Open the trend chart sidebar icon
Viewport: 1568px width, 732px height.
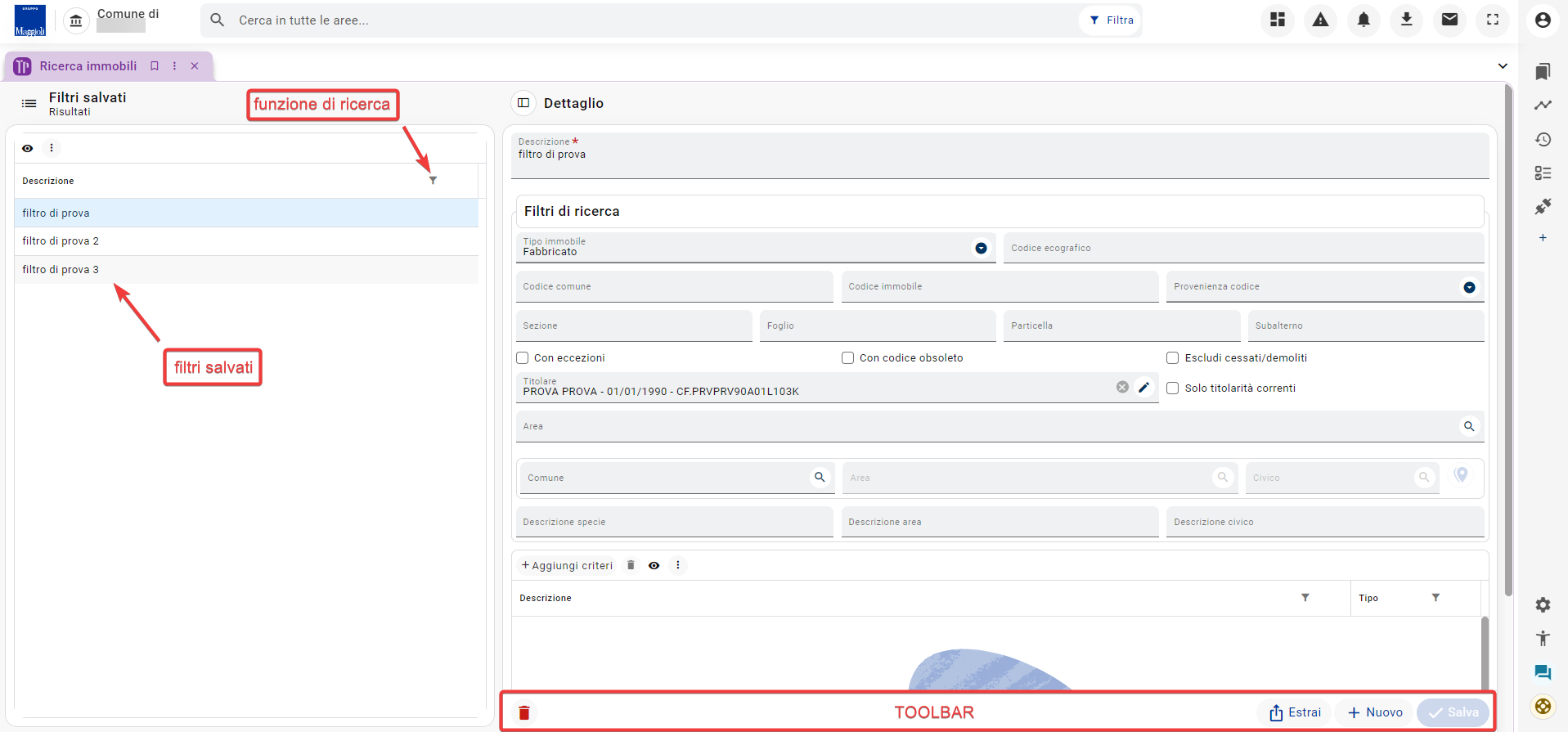click(1543, 105)
